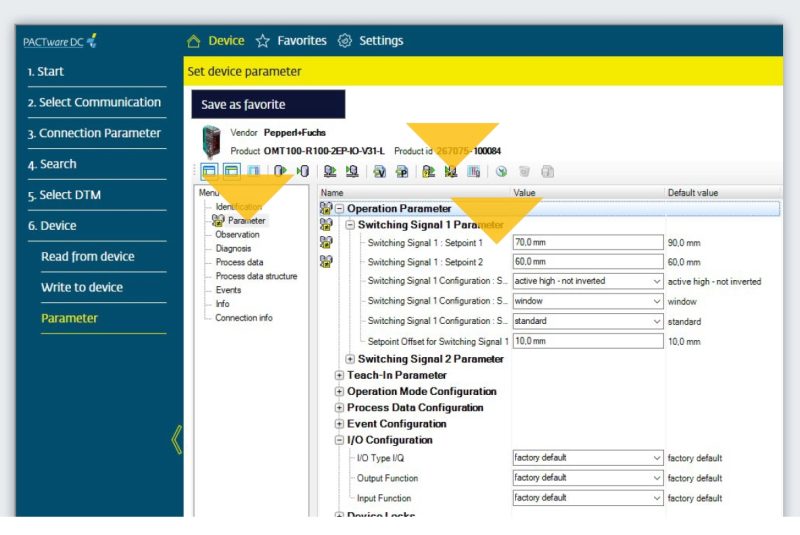Image resolution: width=800 pixels, height=535 pixels.
Task: Select 'Diagnosis' in the menu tree
Action: click(233, 248)
